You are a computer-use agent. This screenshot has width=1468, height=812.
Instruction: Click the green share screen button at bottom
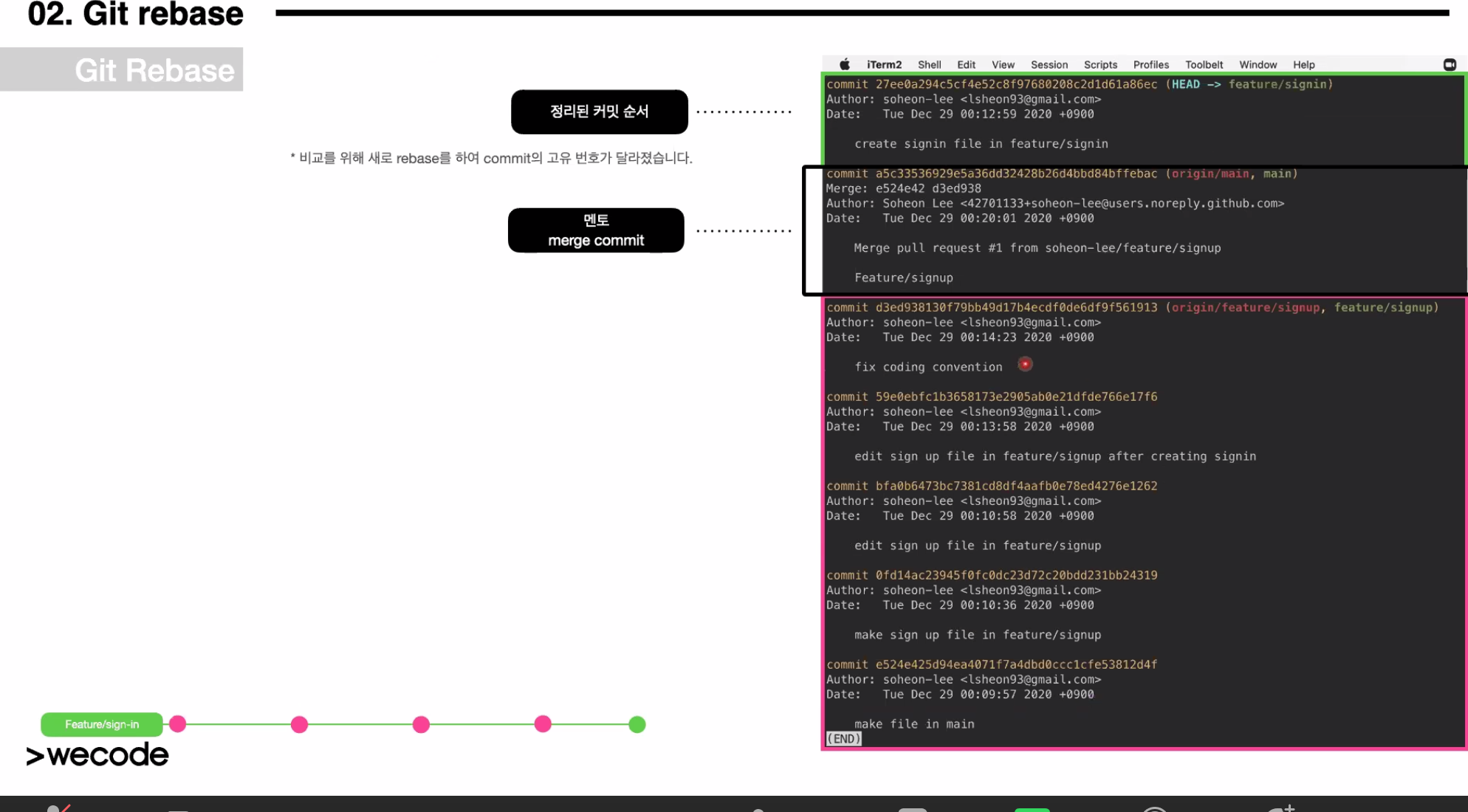click(x=1032, y=810)
